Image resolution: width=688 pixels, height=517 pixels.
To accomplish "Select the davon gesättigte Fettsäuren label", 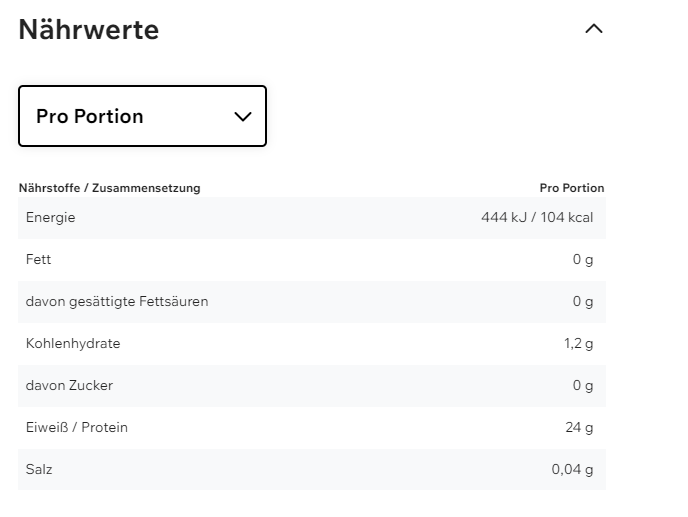I will click(x=117, y=301).
